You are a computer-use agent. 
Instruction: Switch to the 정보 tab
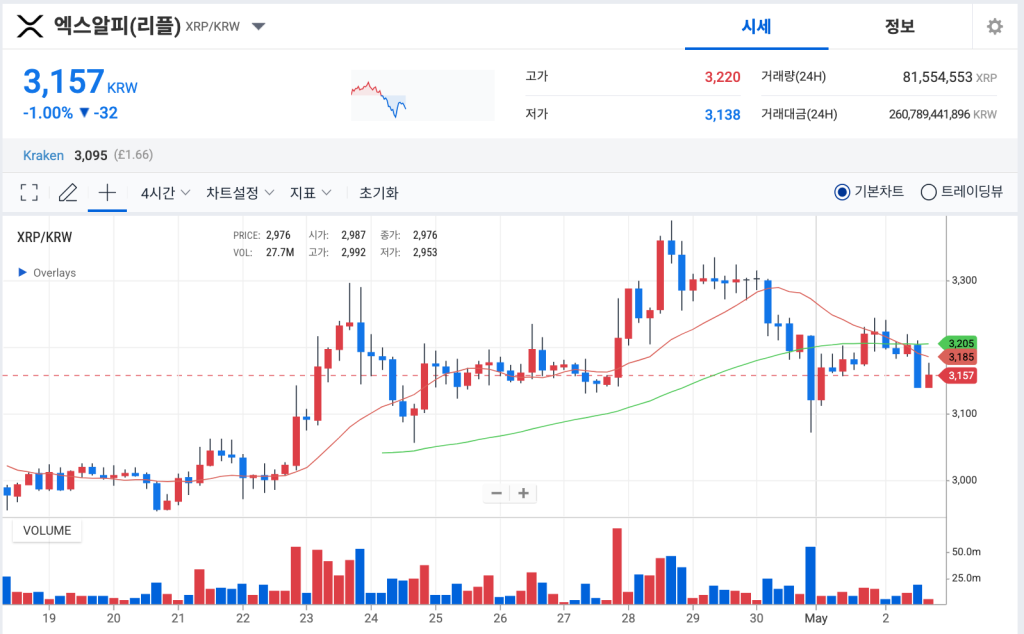[899, 27]
